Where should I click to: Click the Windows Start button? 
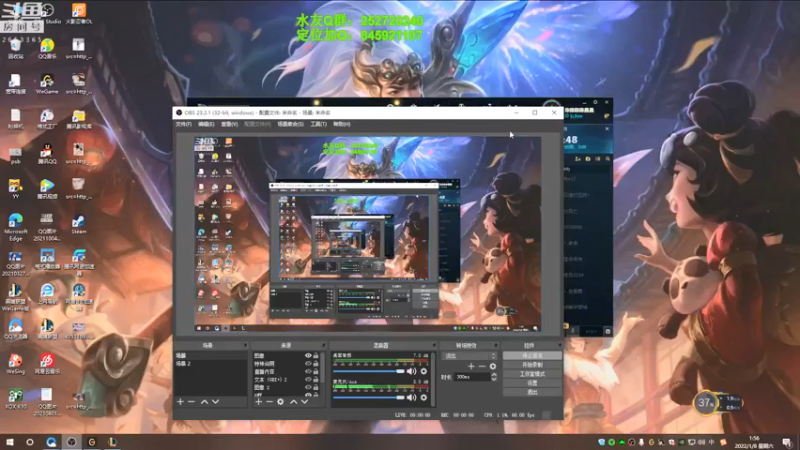(x=9, y=442)
